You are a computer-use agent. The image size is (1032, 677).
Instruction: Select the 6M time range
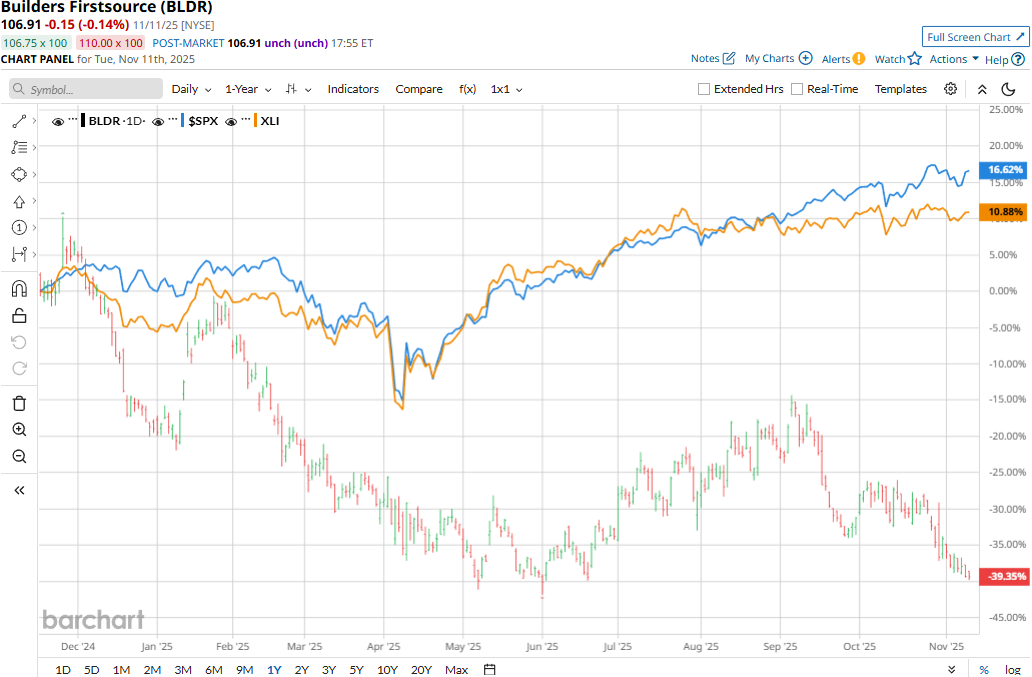pyautogui.click(x=214, y=669)
